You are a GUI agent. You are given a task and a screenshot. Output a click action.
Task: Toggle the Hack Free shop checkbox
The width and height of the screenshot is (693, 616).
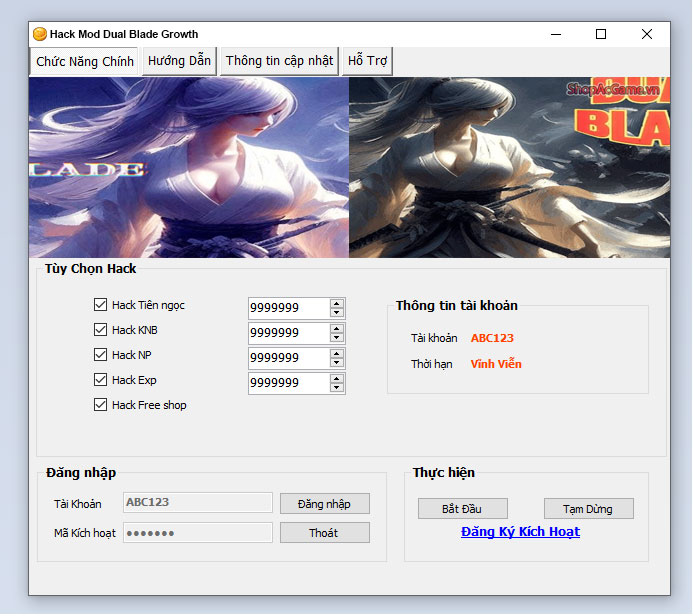click(100, 405)
